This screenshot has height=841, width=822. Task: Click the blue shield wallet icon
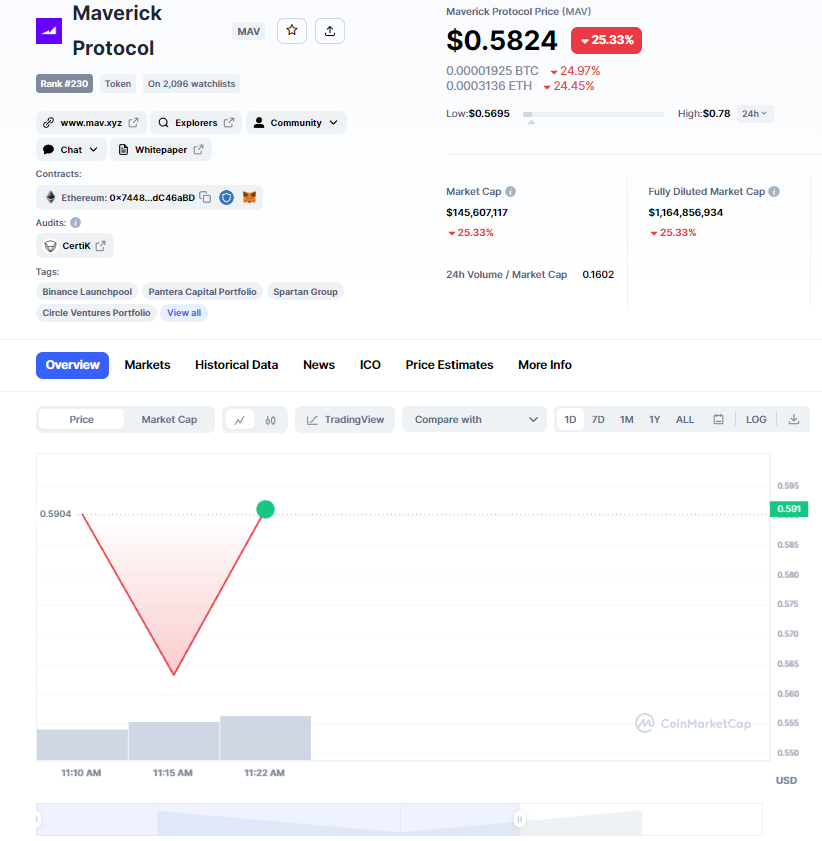[x=227, y=197]
